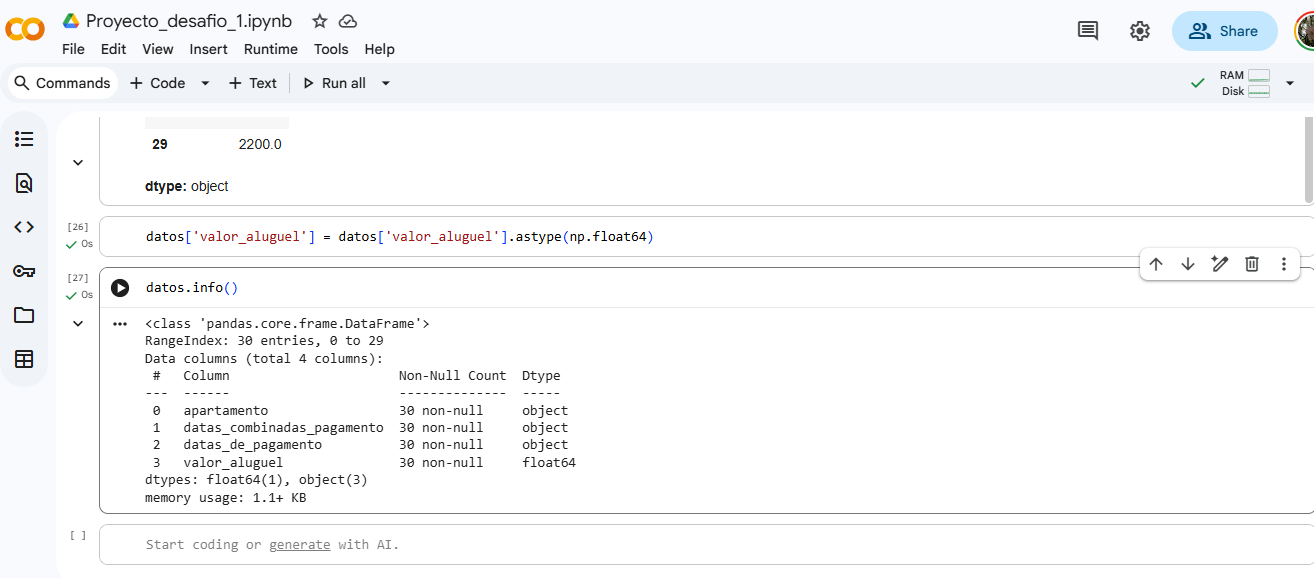The height and width of the screenshot is (578, 1314).
Task: Click the generate link in empty cell
Action: (x=299, y=545)
